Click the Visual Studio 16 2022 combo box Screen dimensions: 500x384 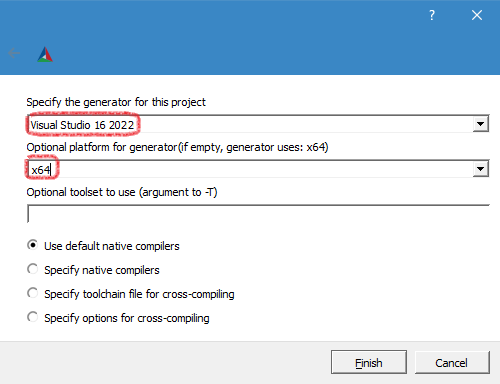pos(258,124)
